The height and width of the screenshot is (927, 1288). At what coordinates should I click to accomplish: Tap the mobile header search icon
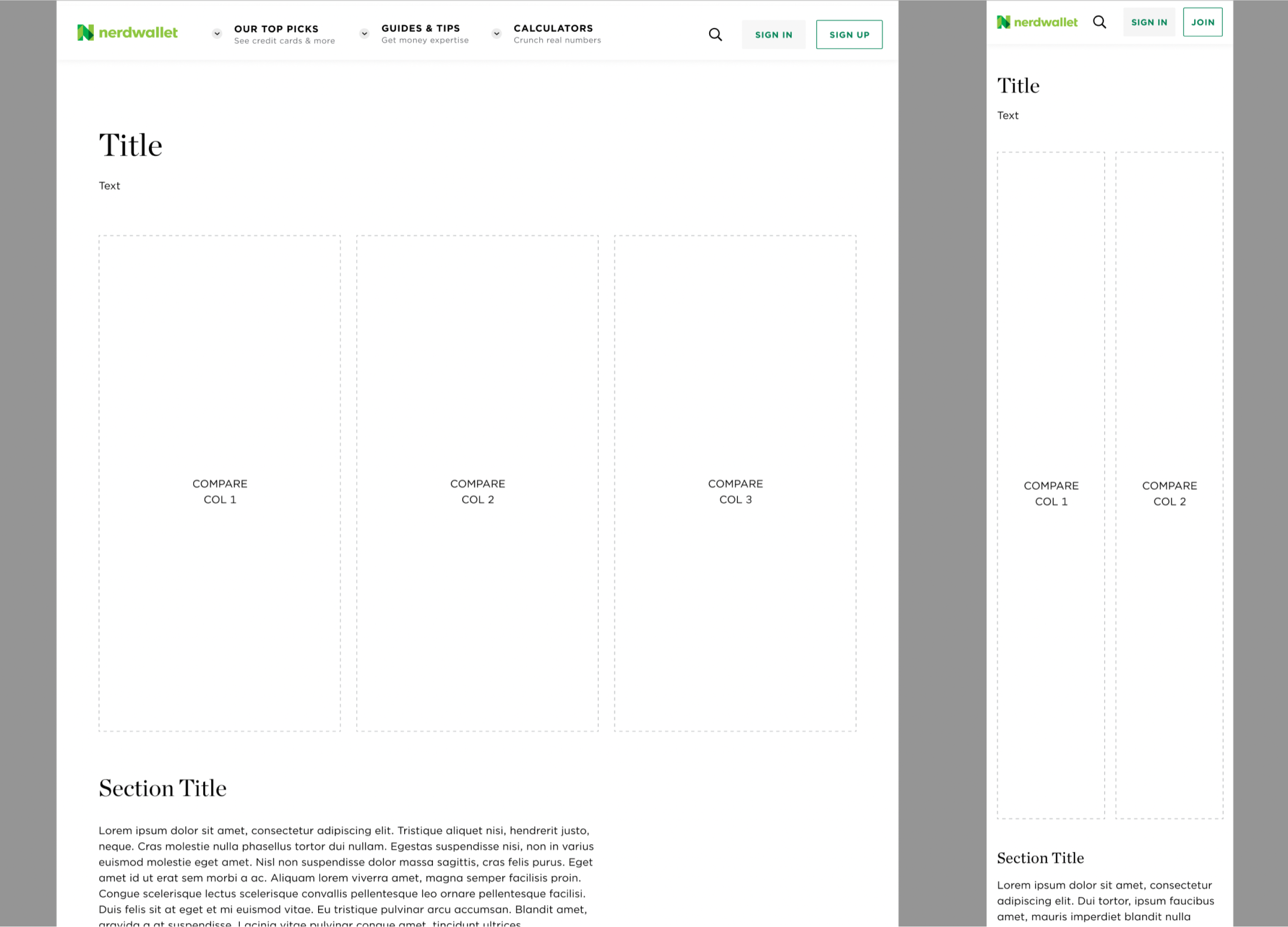pyautogui.click(x=1099, y=22)
